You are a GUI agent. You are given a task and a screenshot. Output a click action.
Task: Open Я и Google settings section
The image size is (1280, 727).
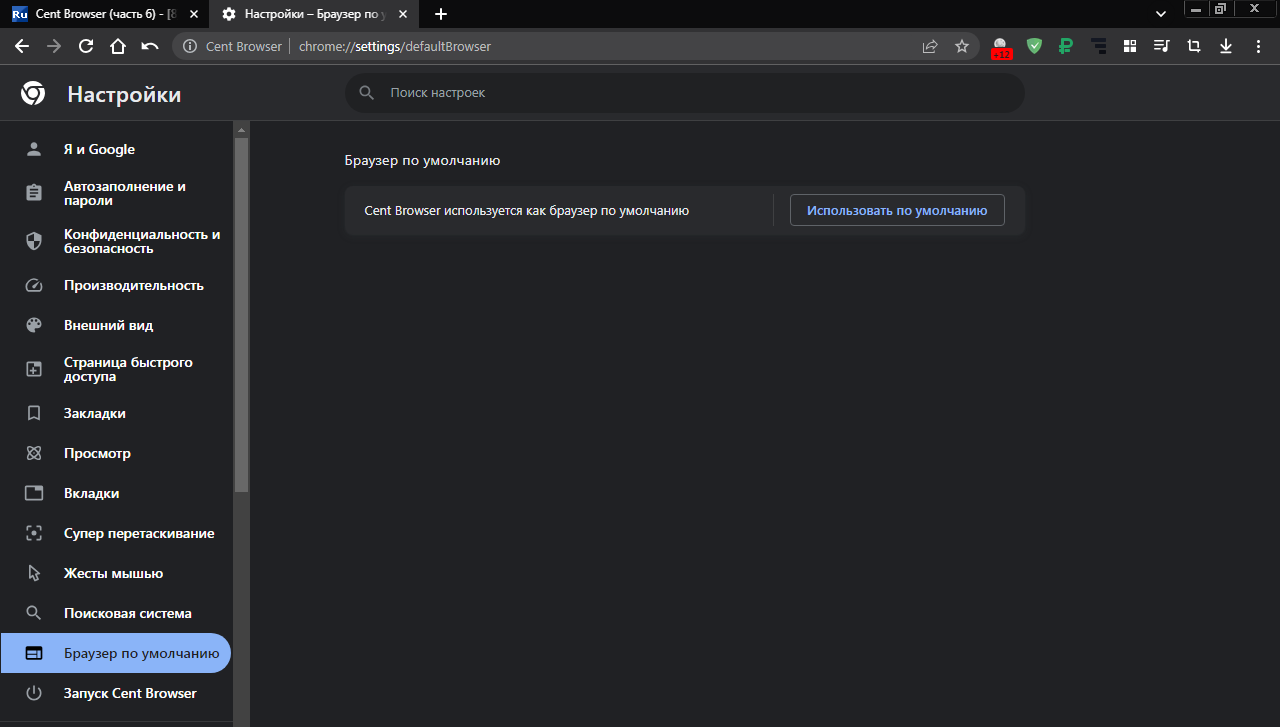[116, 149]
